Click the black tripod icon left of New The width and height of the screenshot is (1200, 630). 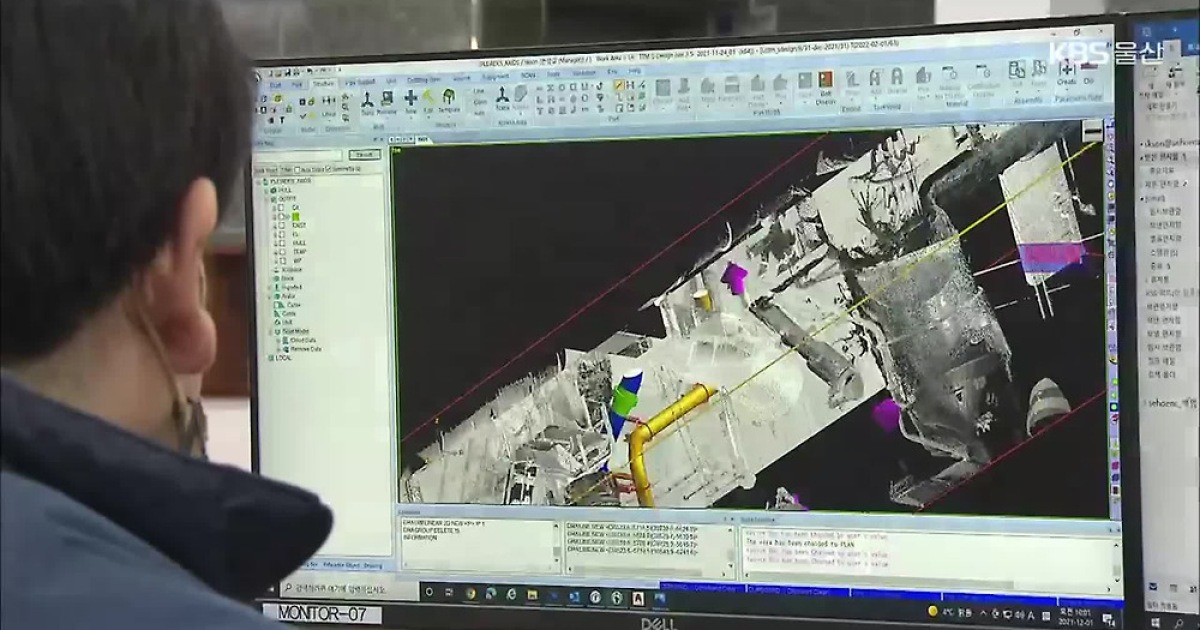(367, 98)
